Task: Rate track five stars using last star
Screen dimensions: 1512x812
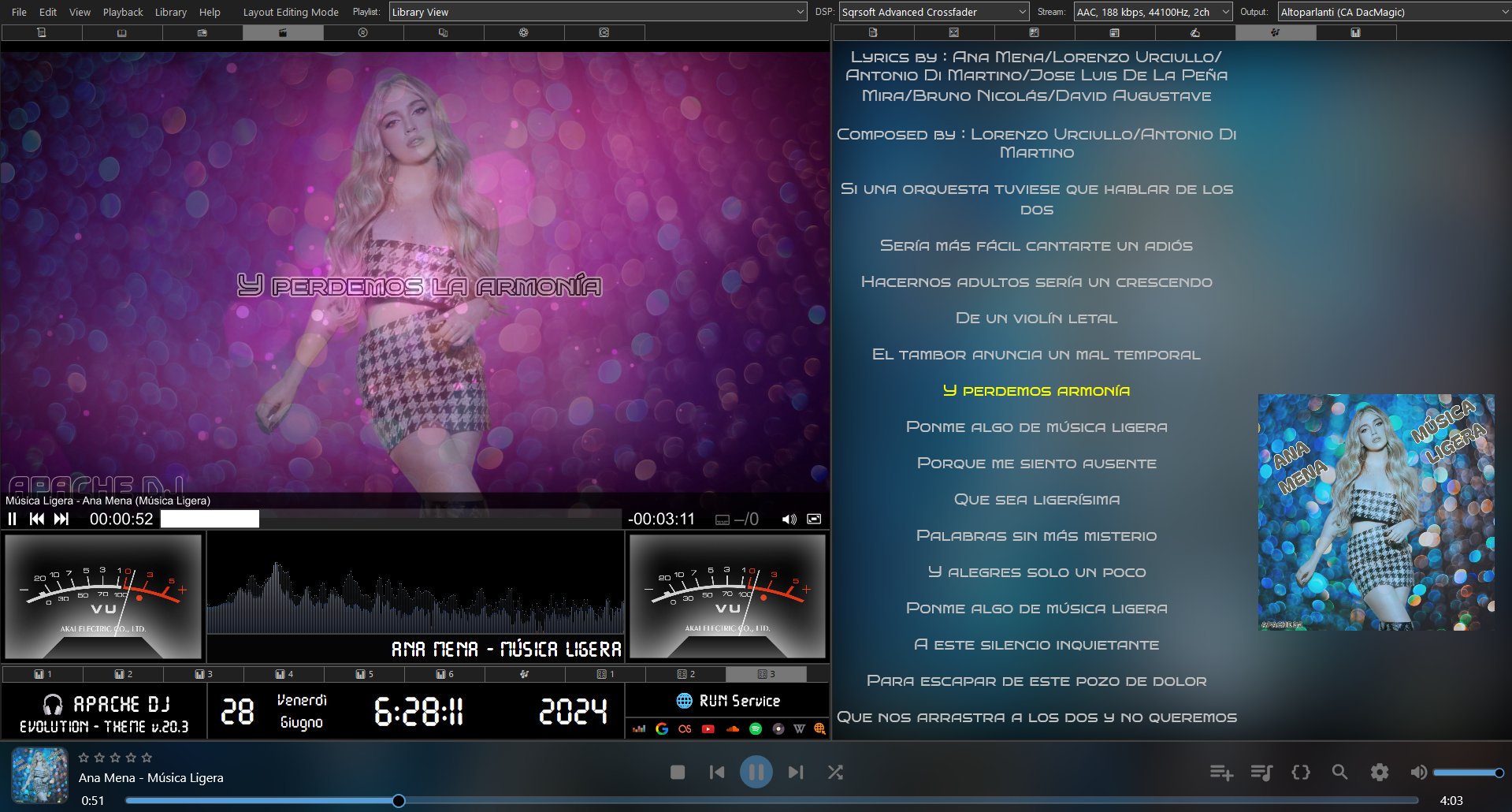Action: tap(147, 758)
